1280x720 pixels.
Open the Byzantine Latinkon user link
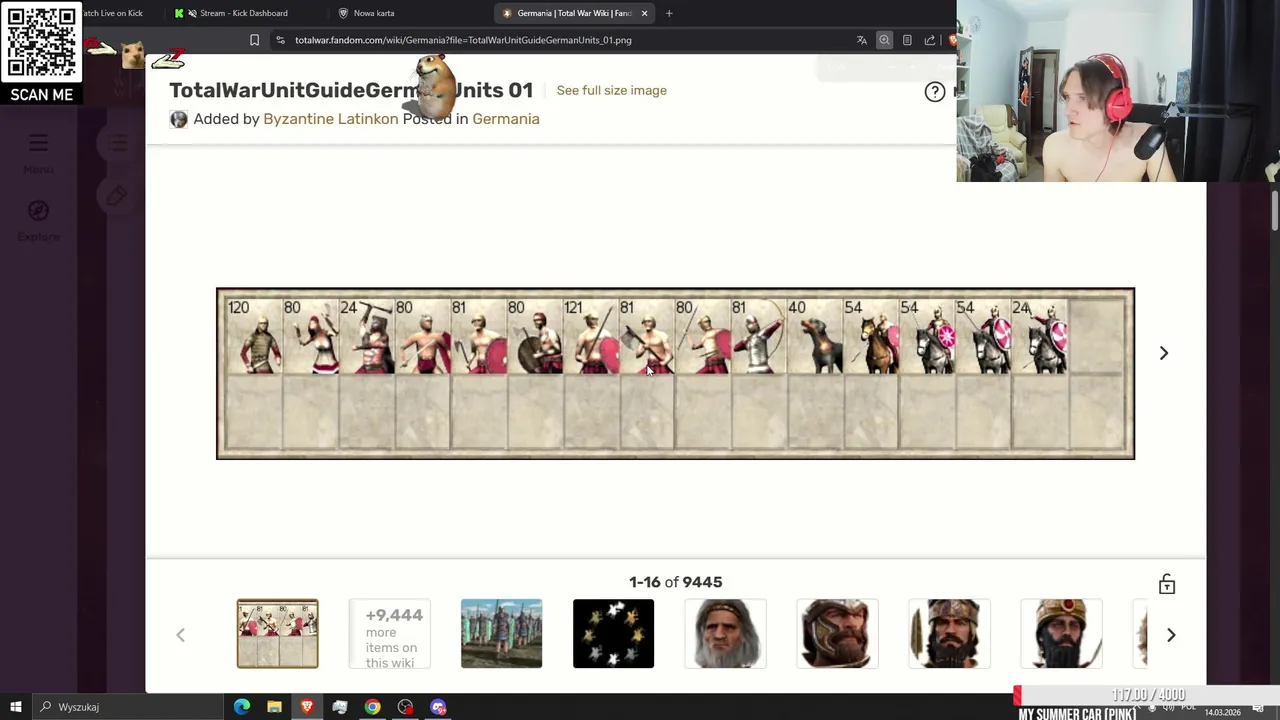330,119
